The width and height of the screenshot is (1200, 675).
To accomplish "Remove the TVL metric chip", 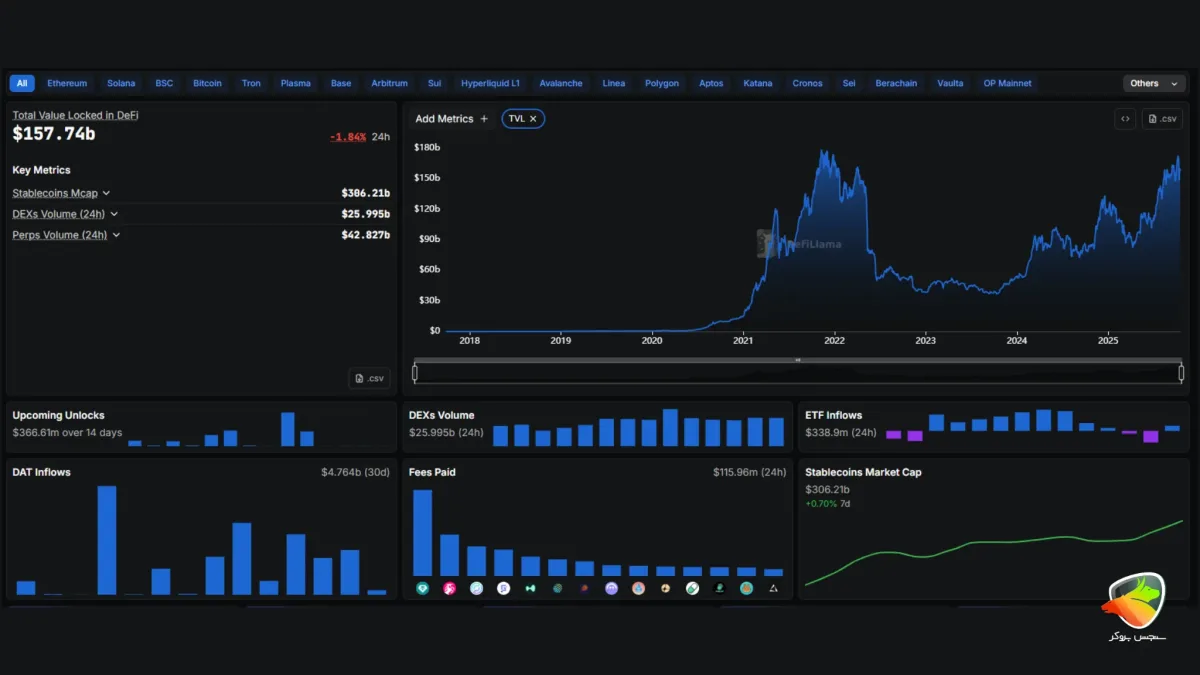I will coord(533,119).
